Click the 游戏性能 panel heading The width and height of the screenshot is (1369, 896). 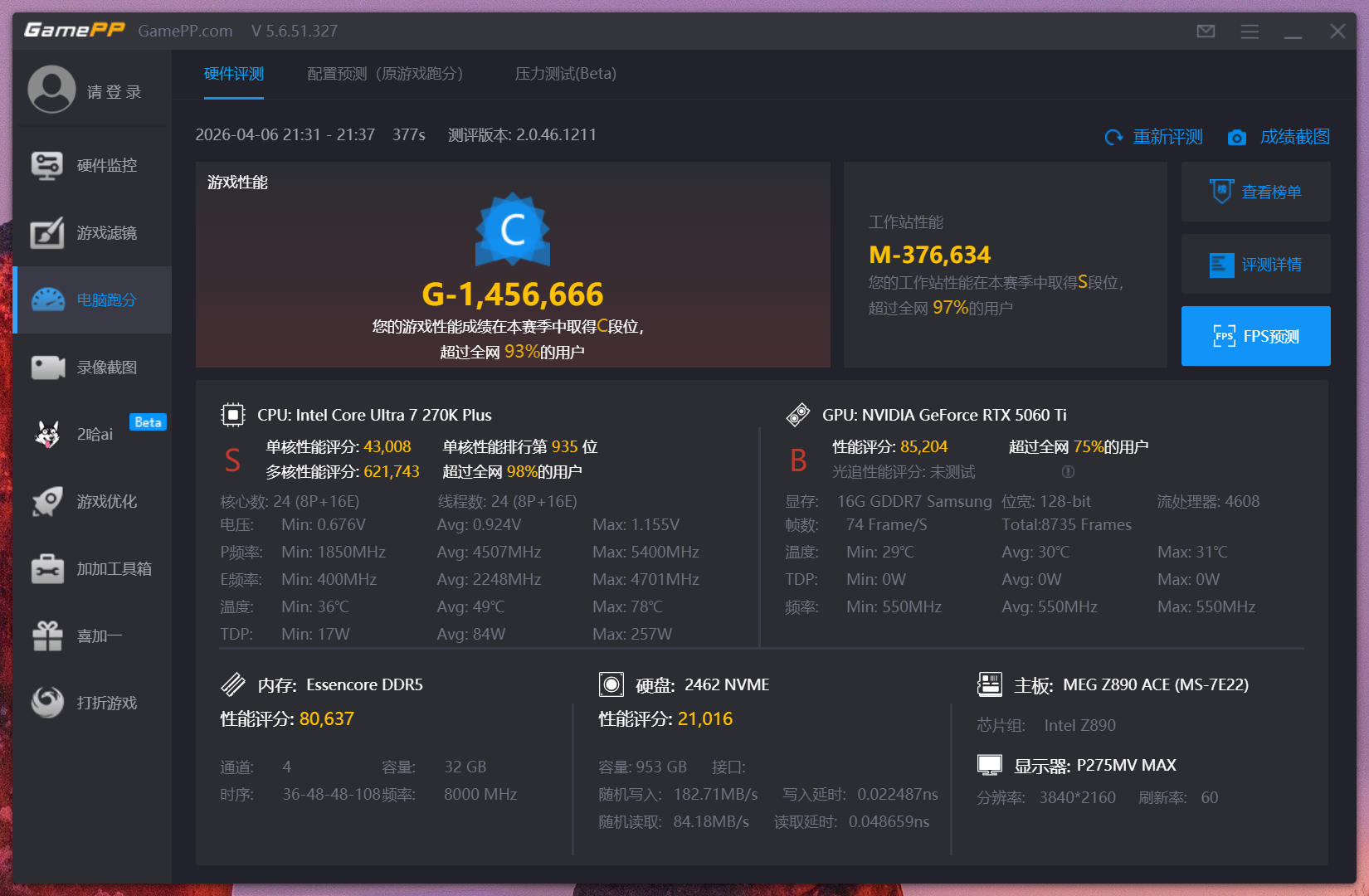click(237, 183)
